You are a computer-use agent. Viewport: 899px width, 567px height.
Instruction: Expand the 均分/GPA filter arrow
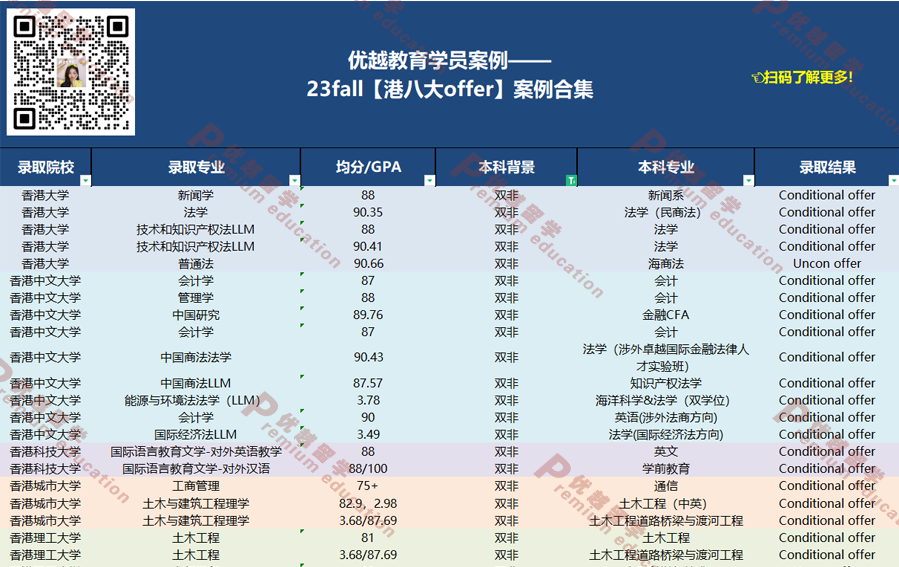429,181
